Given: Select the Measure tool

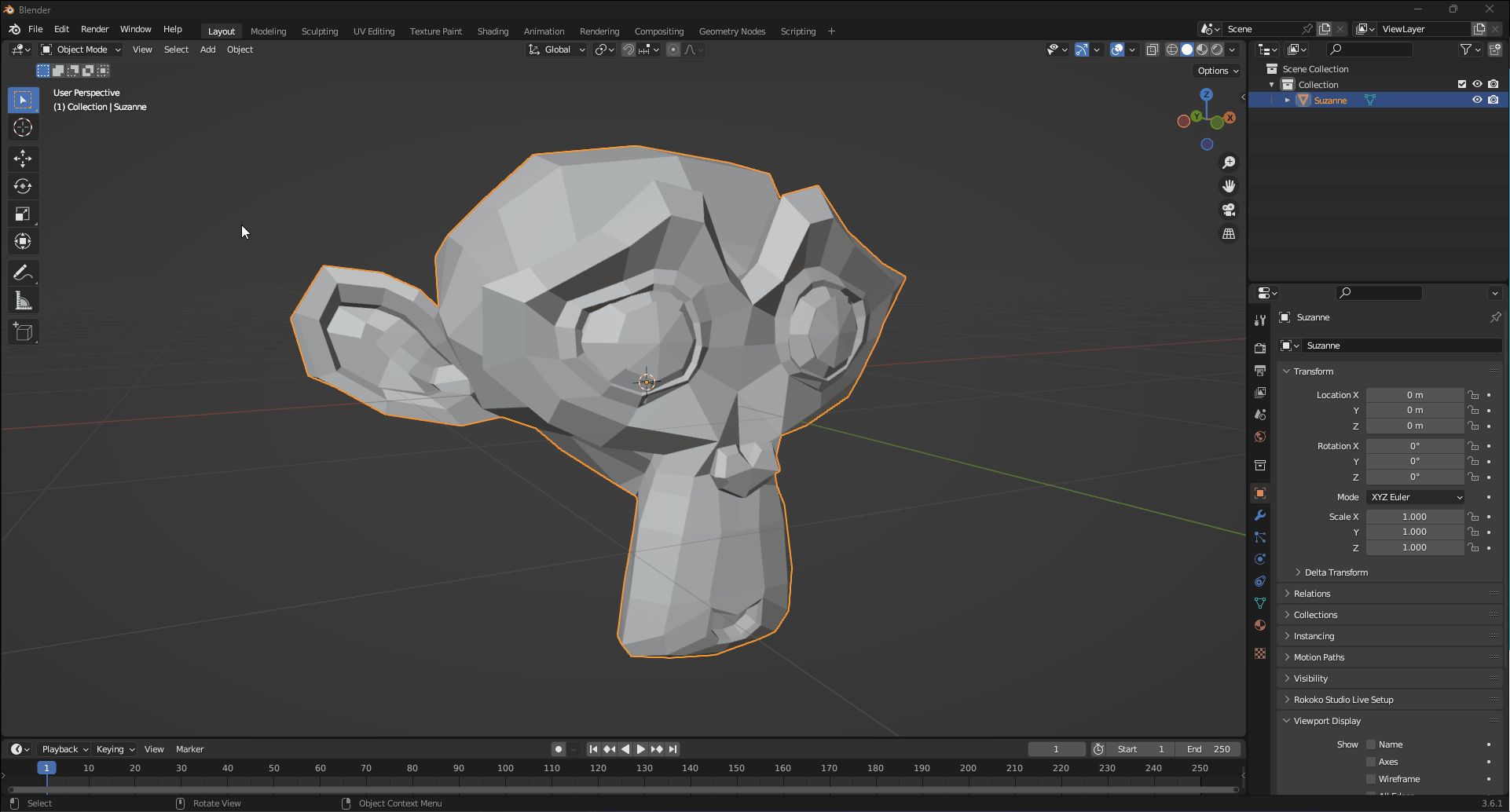Looking at the screenshot, I should pyautogui.click(x=23, y=301).
